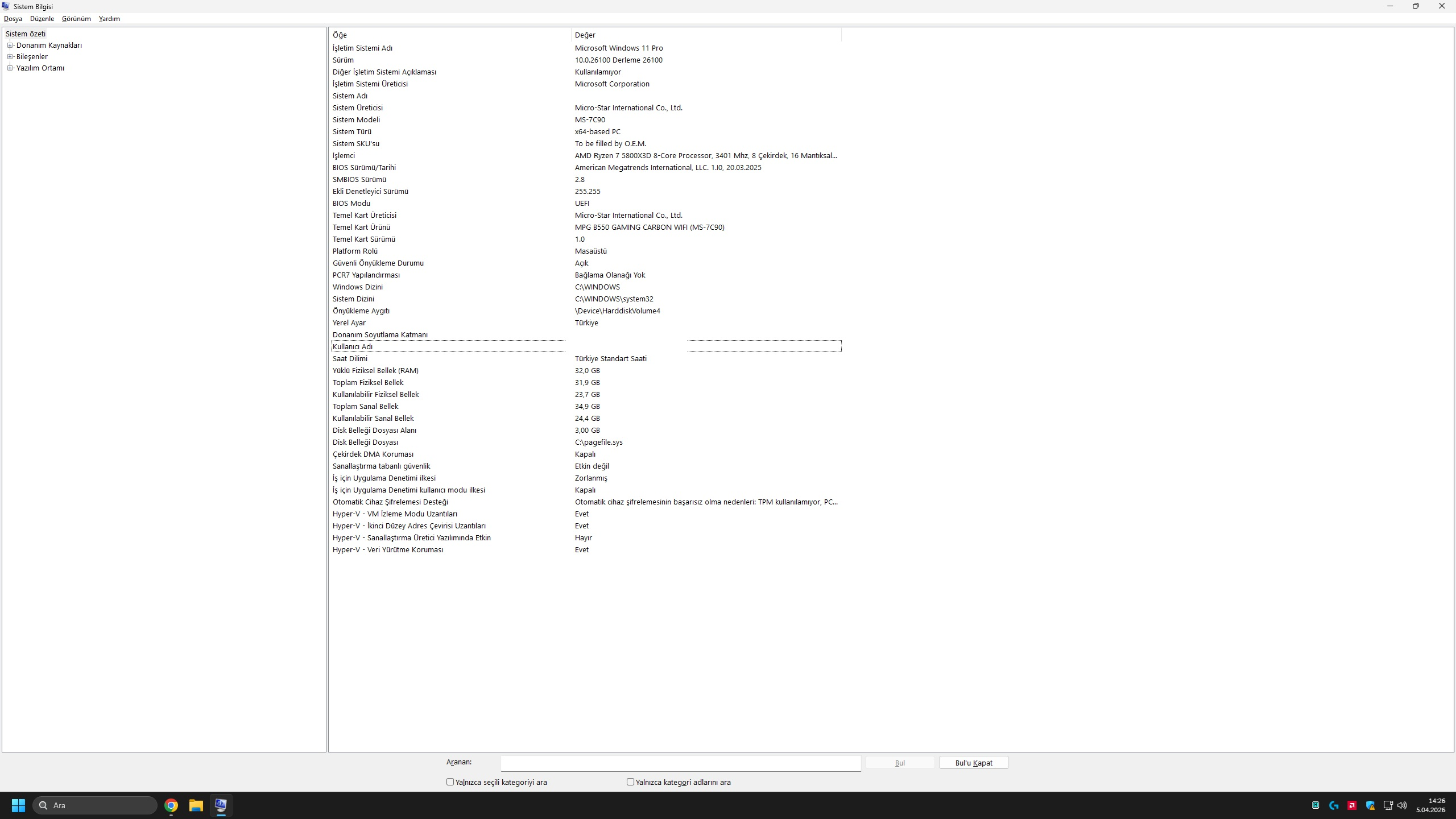Click the 'x64-based PC' value
The image size is (1456, 819).
pos(597,132)
